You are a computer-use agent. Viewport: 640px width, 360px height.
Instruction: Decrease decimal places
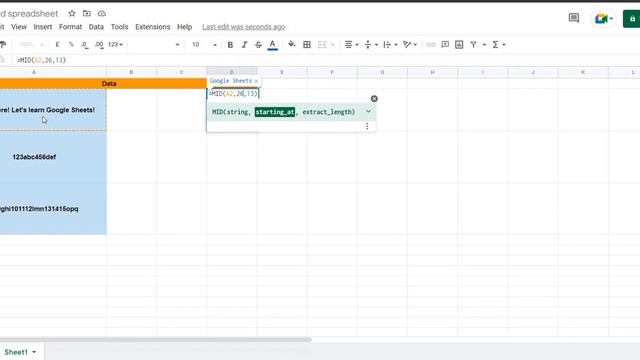click(x=84, y=44)
